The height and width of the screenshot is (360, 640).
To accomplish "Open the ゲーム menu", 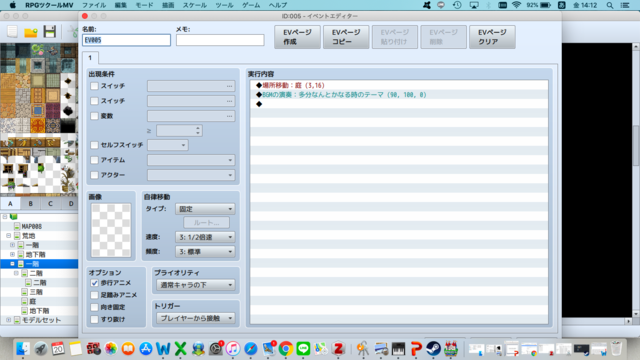I will 251,5.
